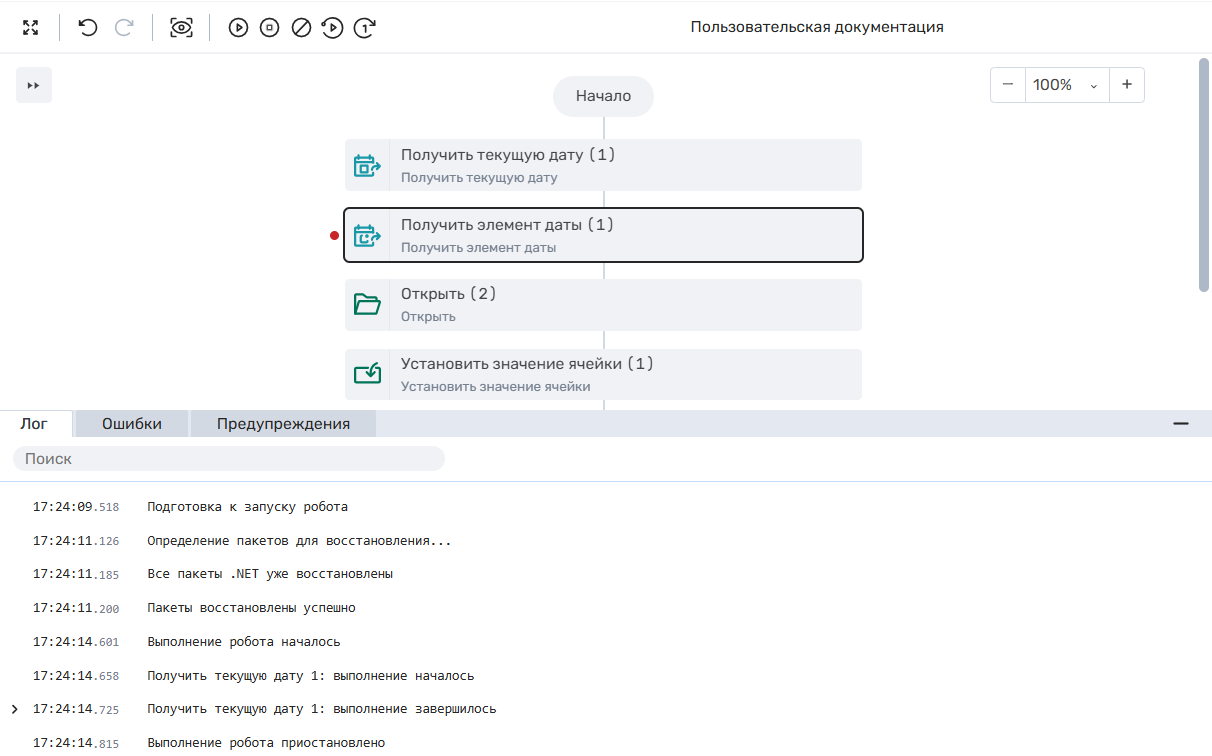Click the canvas vertical scrollbar

point(1204,175)
